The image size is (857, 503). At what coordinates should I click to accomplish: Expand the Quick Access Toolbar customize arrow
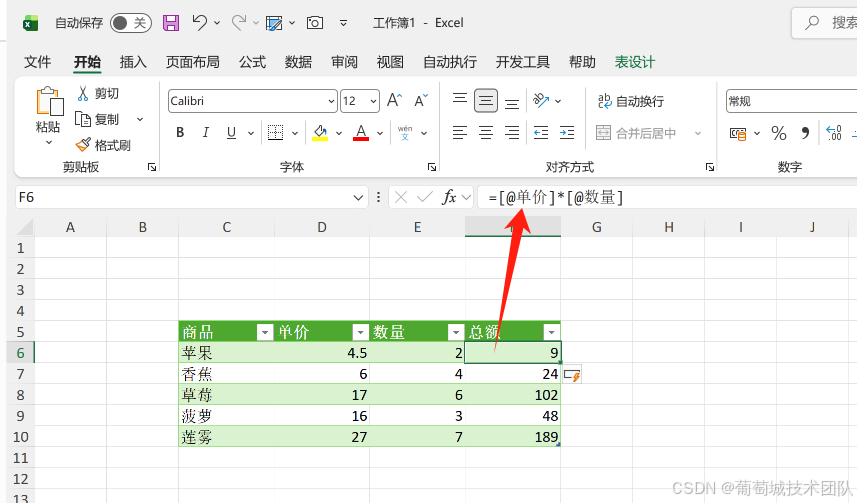point(343,23)
